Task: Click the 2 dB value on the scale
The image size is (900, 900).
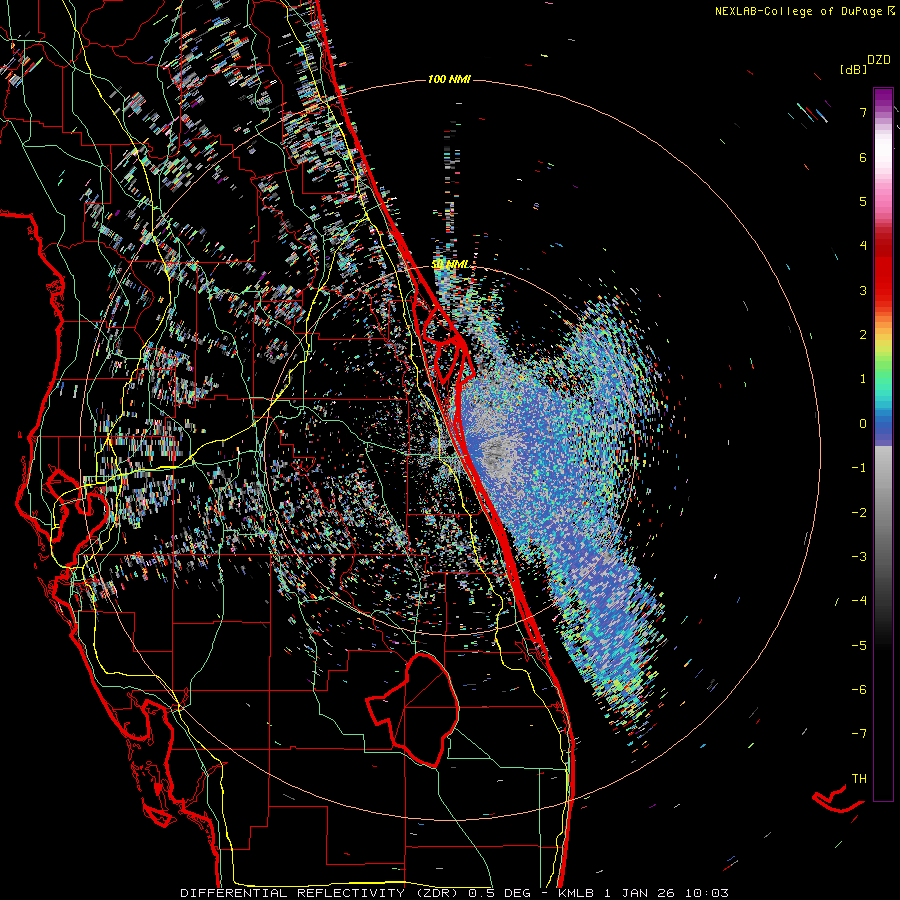Action: (x=863, y=335)
